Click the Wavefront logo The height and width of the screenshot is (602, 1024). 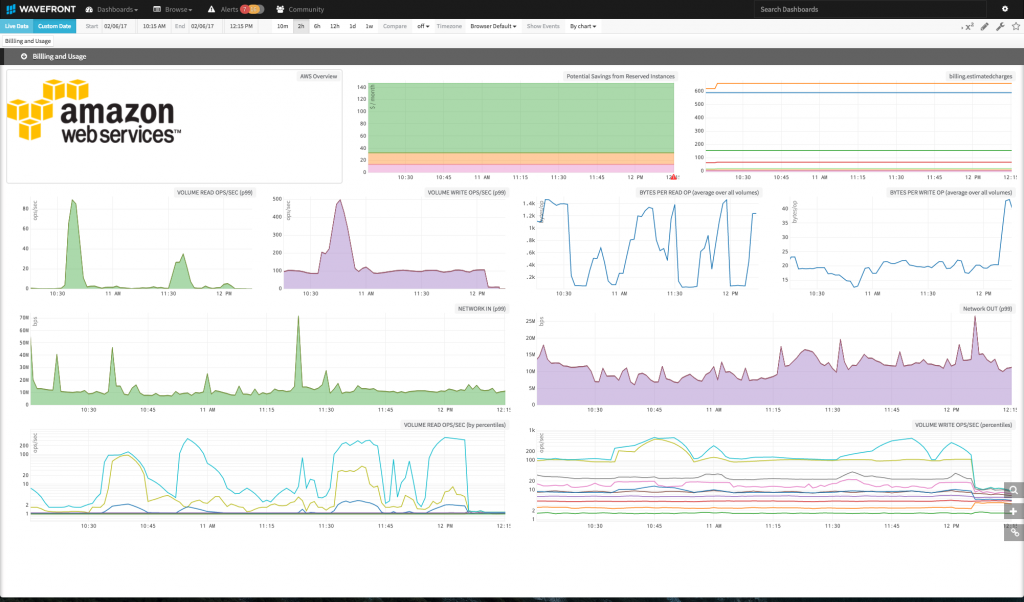(x=40, y=9)
